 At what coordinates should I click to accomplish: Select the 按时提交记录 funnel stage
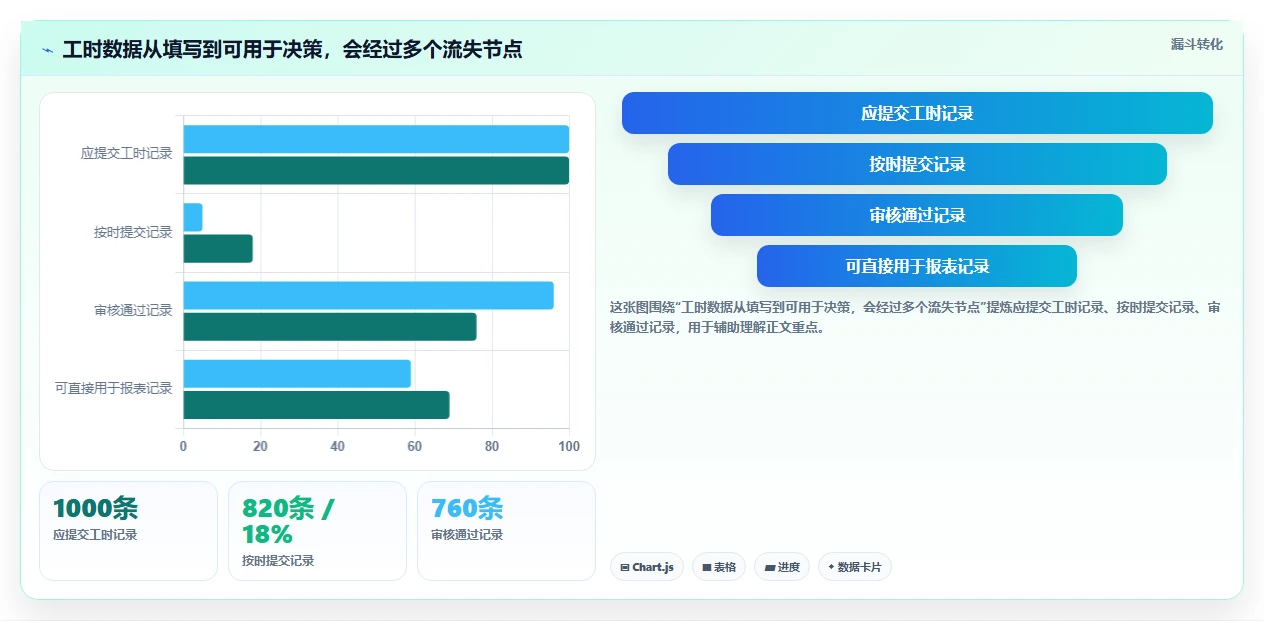click(x=917, y=164)
